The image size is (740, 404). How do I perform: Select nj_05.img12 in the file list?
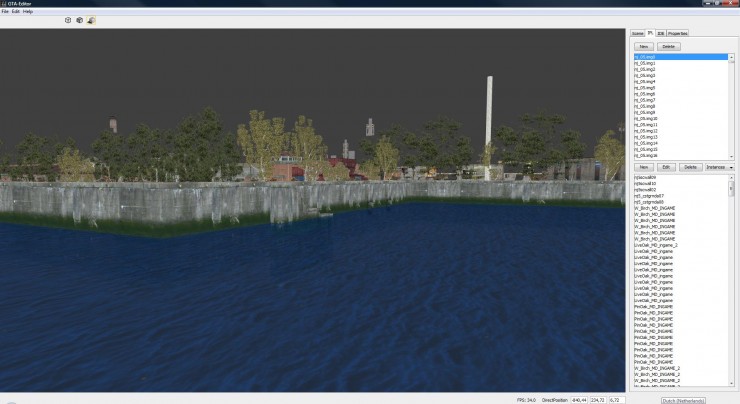(681, 130)
